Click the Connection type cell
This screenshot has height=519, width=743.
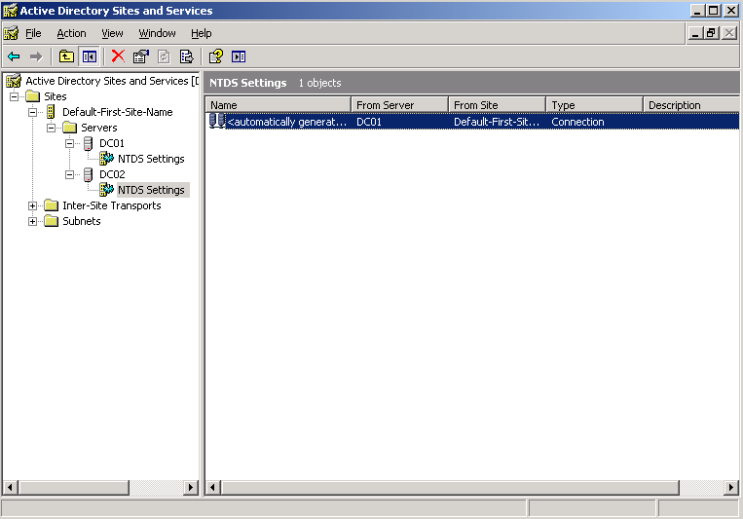coord(578,122)
